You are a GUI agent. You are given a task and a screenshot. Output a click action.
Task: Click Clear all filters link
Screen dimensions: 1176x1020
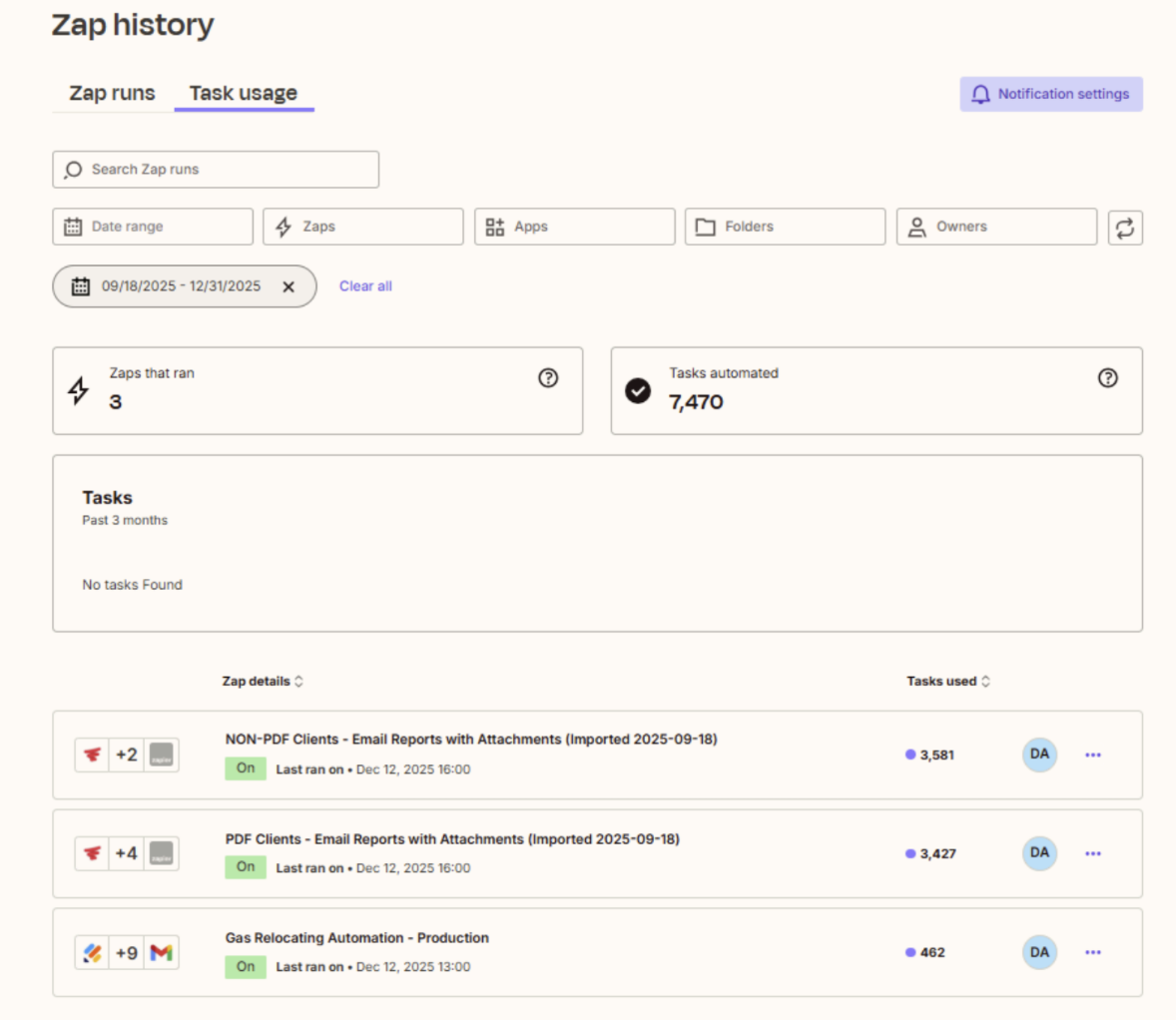click(x=365, y=286)
